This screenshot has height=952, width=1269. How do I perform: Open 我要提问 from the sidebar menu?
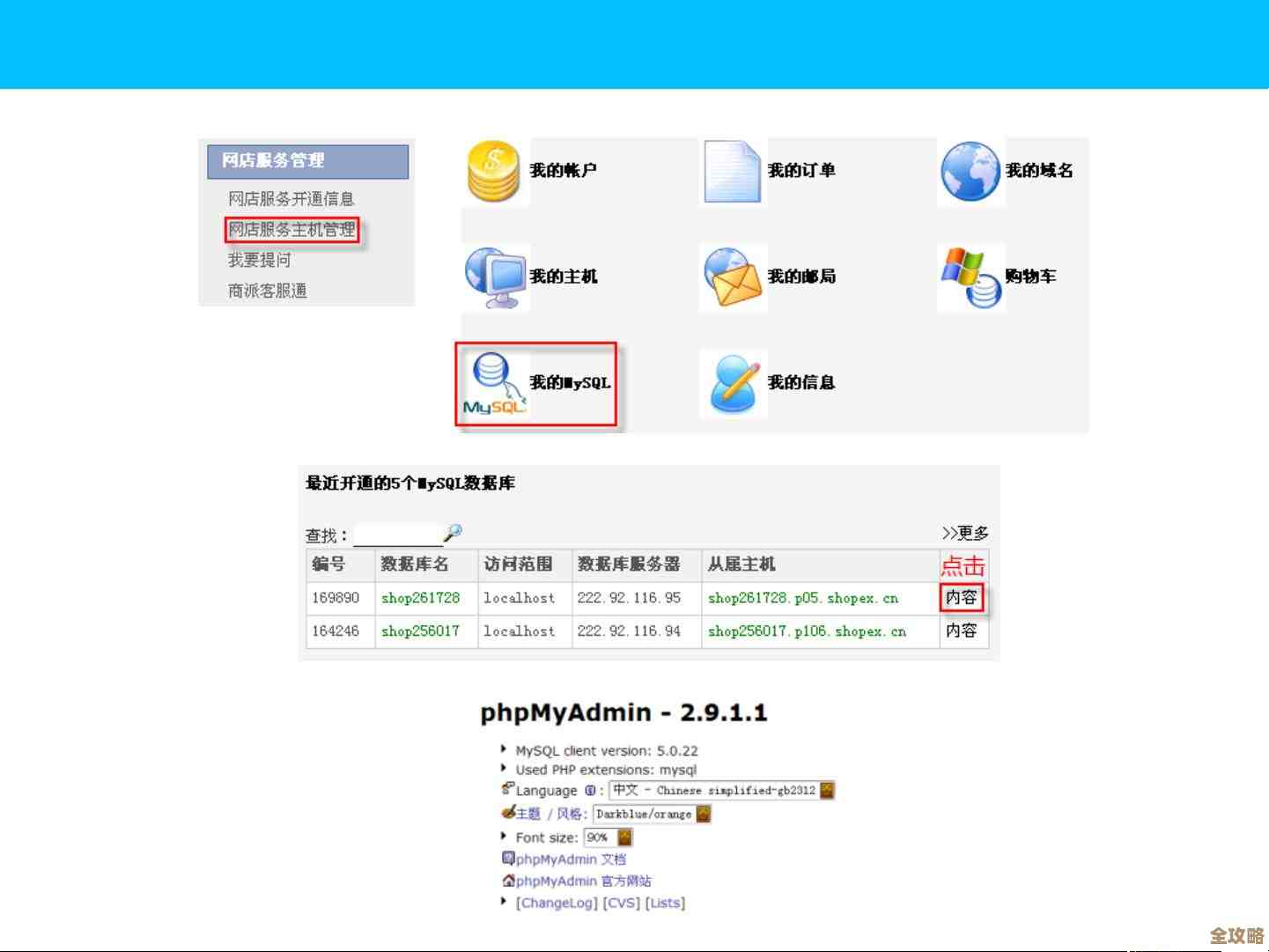coord(261,259)
